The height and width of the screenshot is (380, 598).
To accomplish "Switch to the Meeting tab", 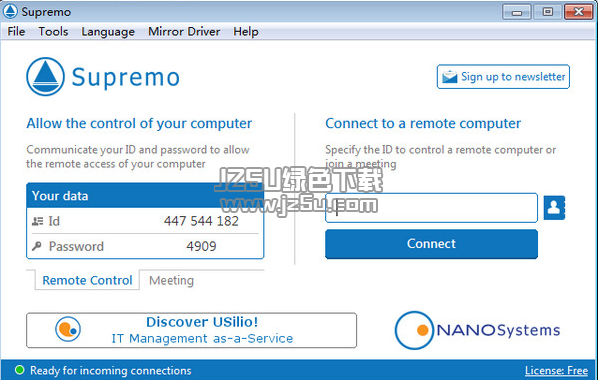I will (x=171, y=280).
